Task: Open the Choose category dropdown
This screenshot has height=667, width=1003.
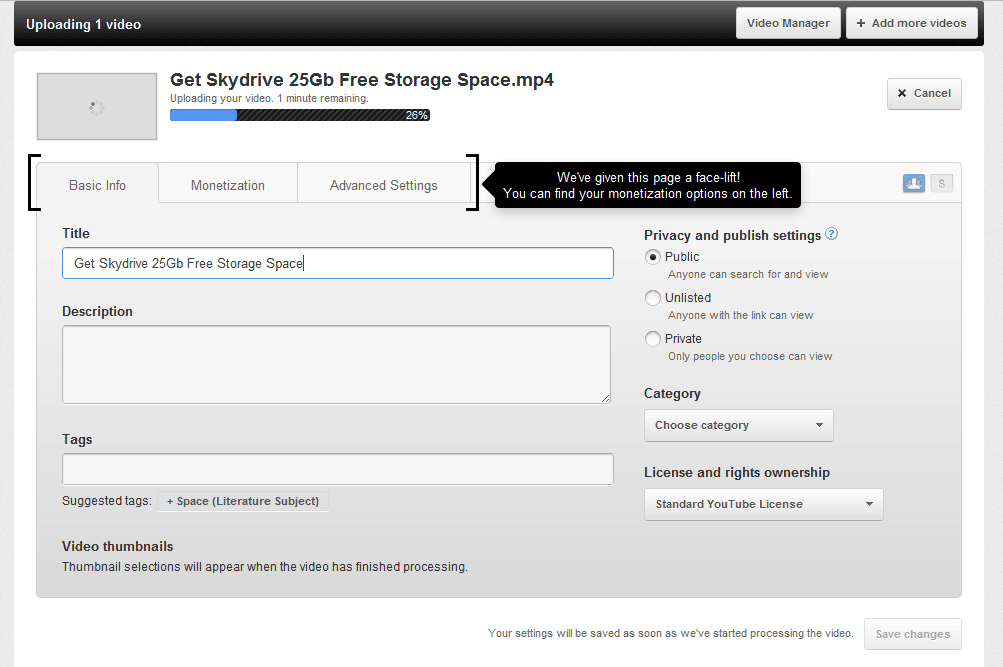Action: pos(739,425)
